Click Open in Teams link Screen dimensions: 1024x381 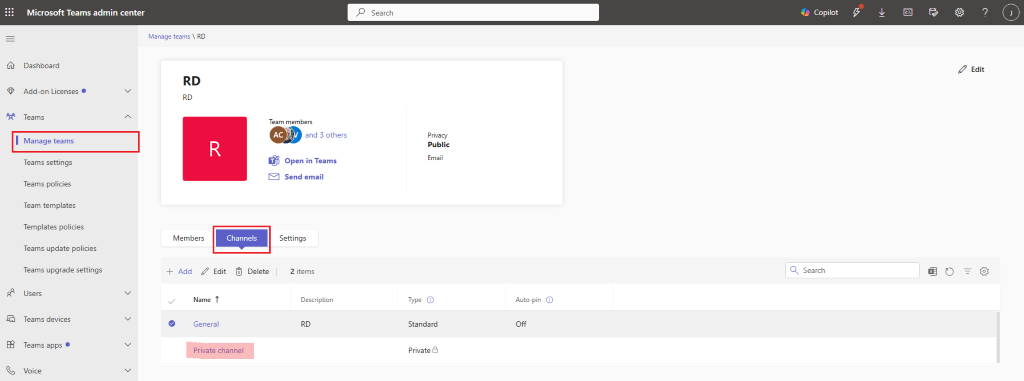point(303,161)
